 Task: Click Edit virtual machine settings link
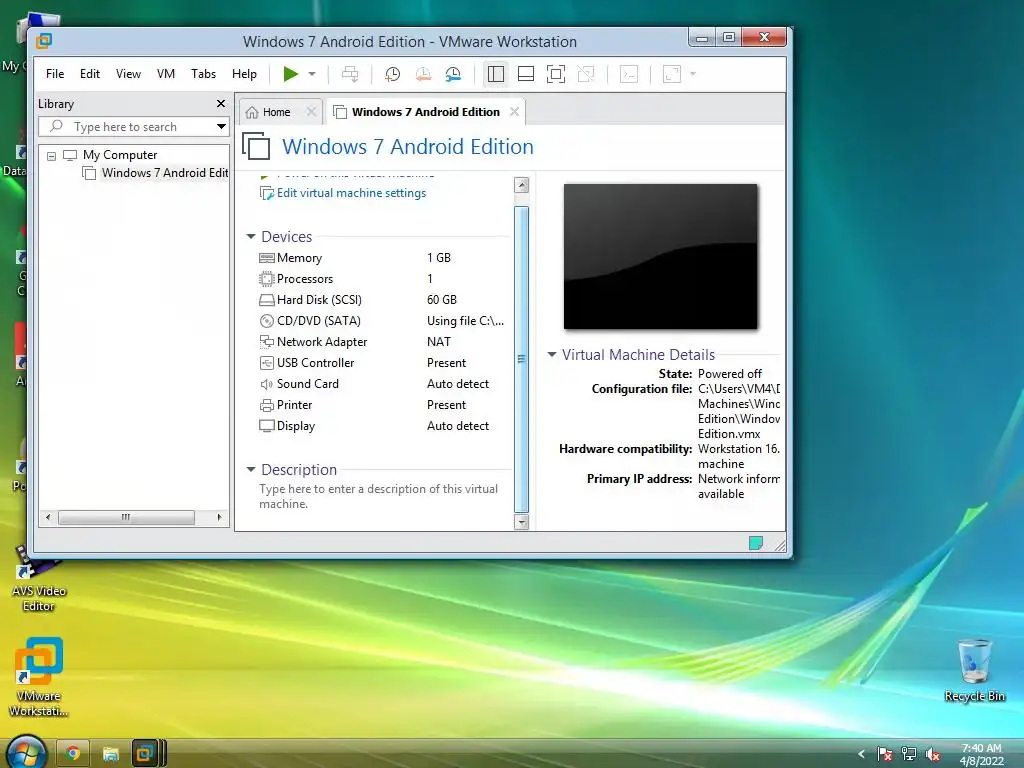(x=351, y=193)
